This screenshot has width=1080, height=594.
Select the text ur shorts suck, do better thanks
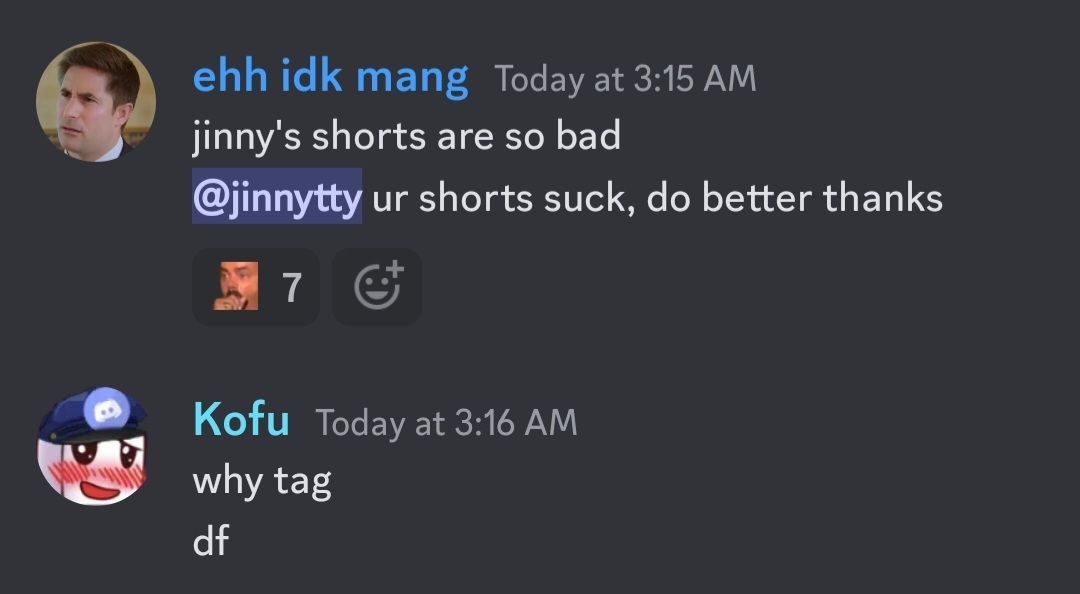point(657,198)
